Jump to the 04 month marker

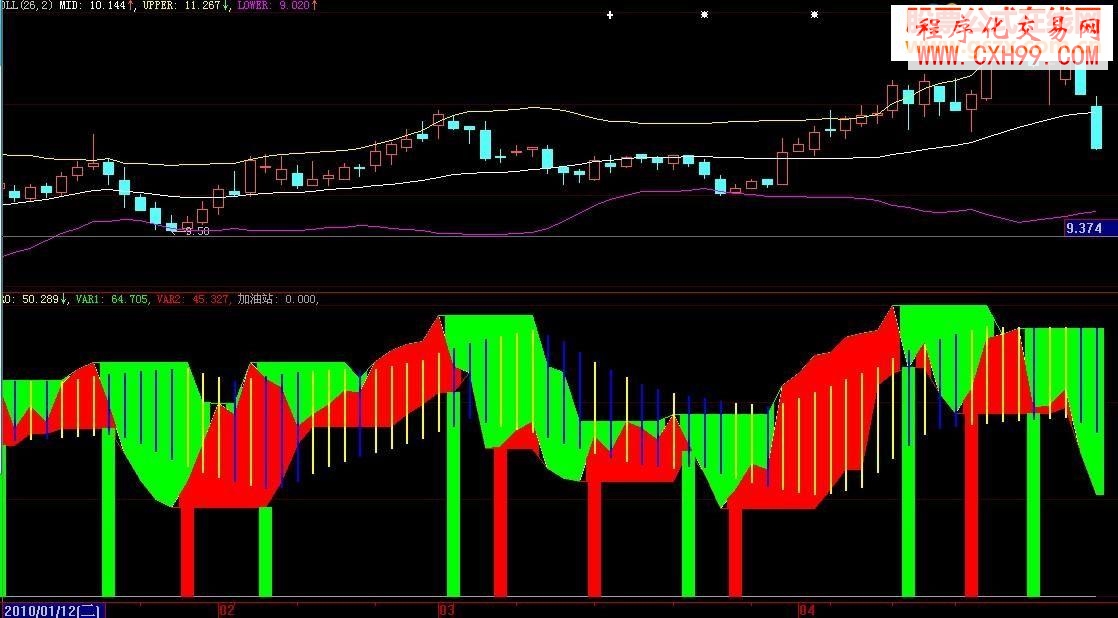807,609
